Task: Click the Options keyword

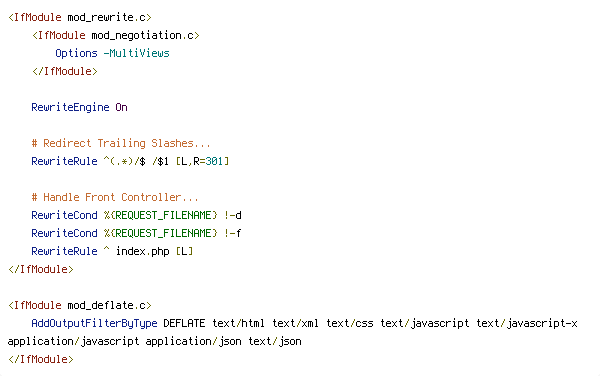Action: pos(76,53)
